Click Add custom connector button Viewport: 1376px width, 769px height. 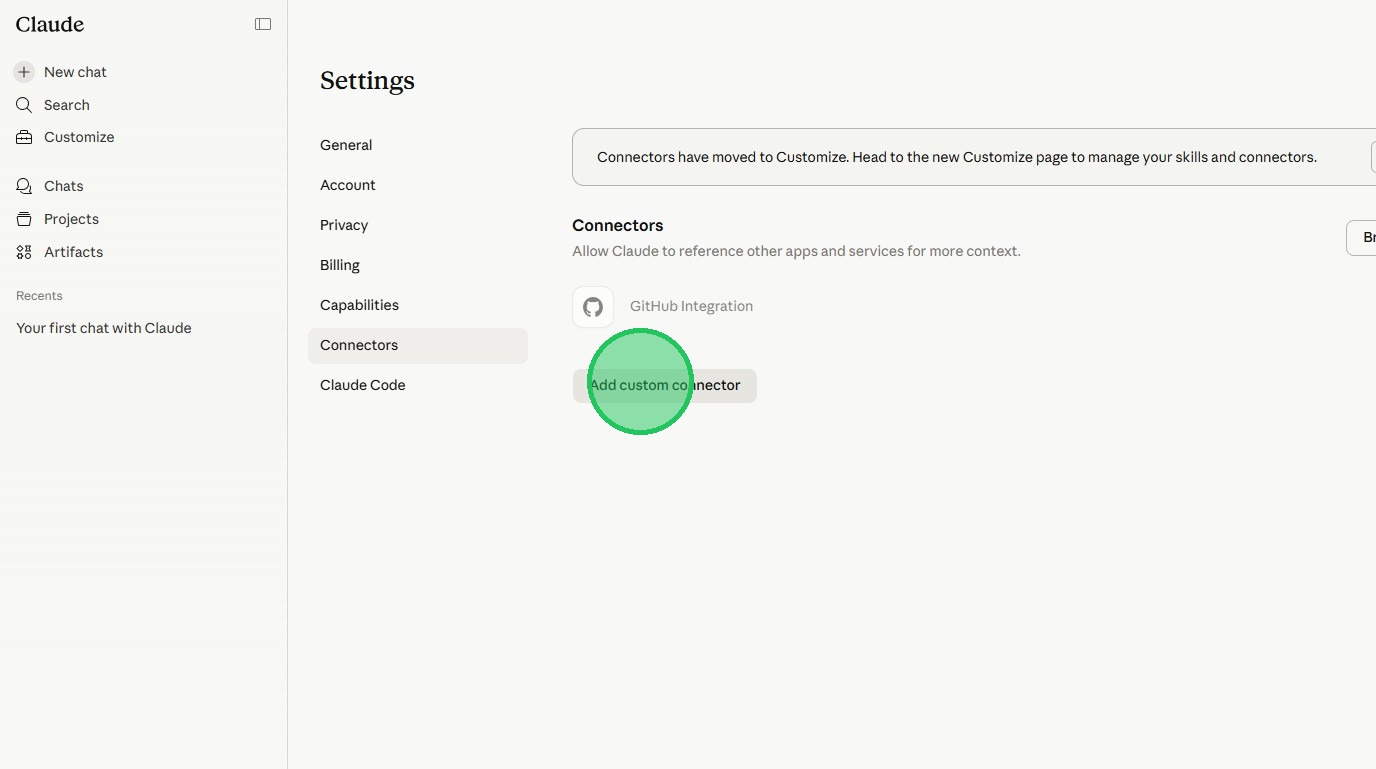(x=665, y=386)
